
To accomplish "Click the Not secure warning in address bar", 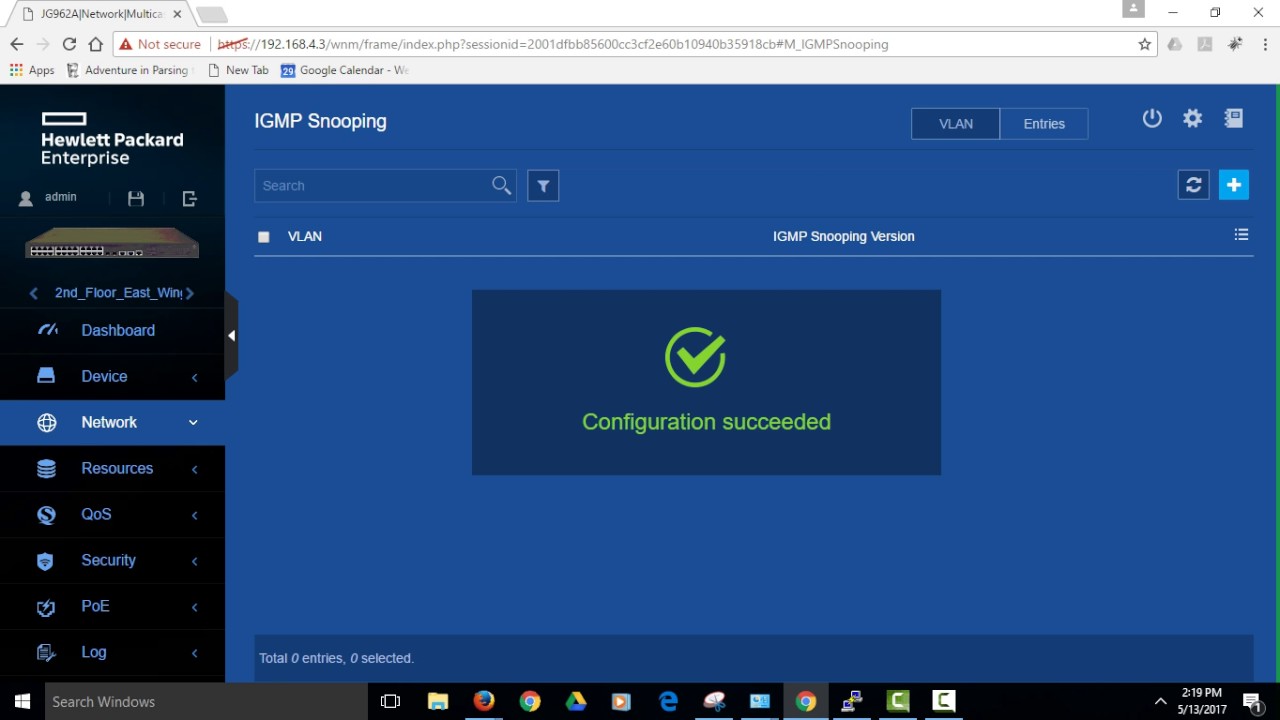I will [x=159, y=44].
